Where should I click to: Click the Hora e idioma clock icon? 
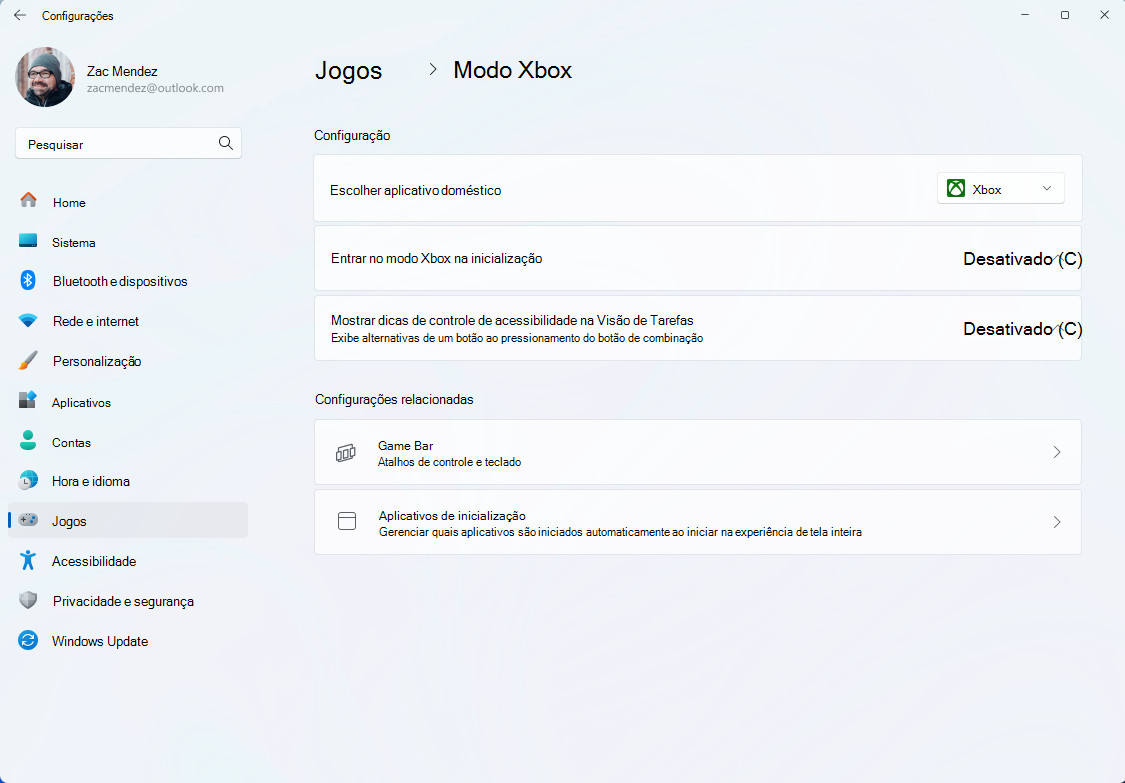coord(28,480)
